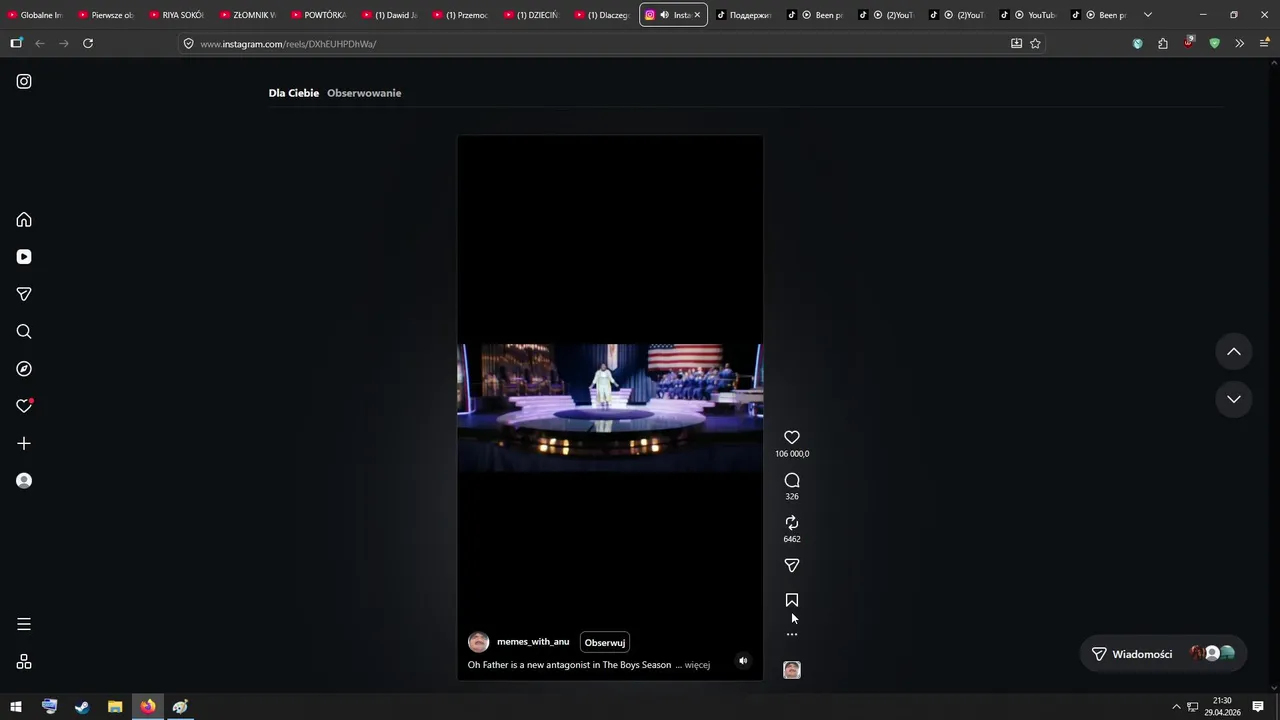1280x720 pixels.
Task: Create new post with plus icon
Action: click(24, 443)
